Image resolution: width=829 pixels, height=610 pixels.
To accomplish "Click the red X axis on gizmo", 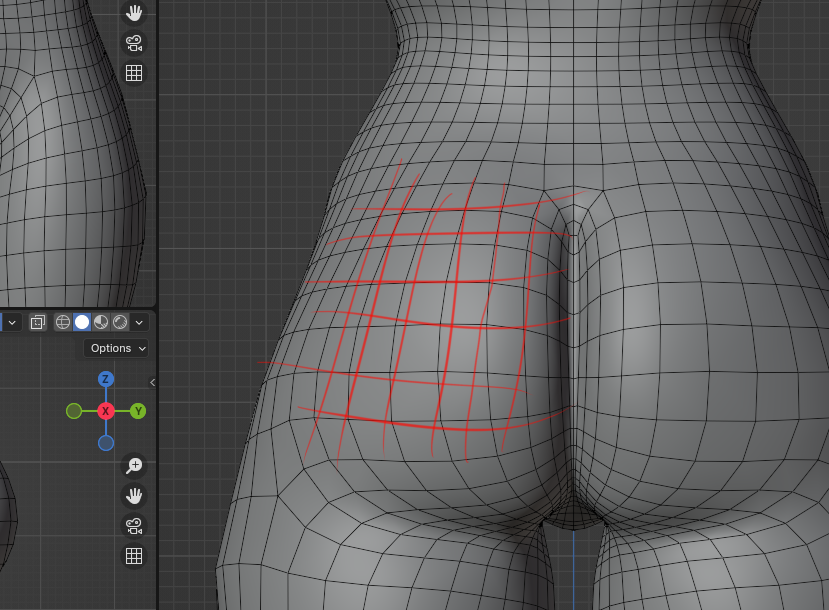I will (106, 411).
